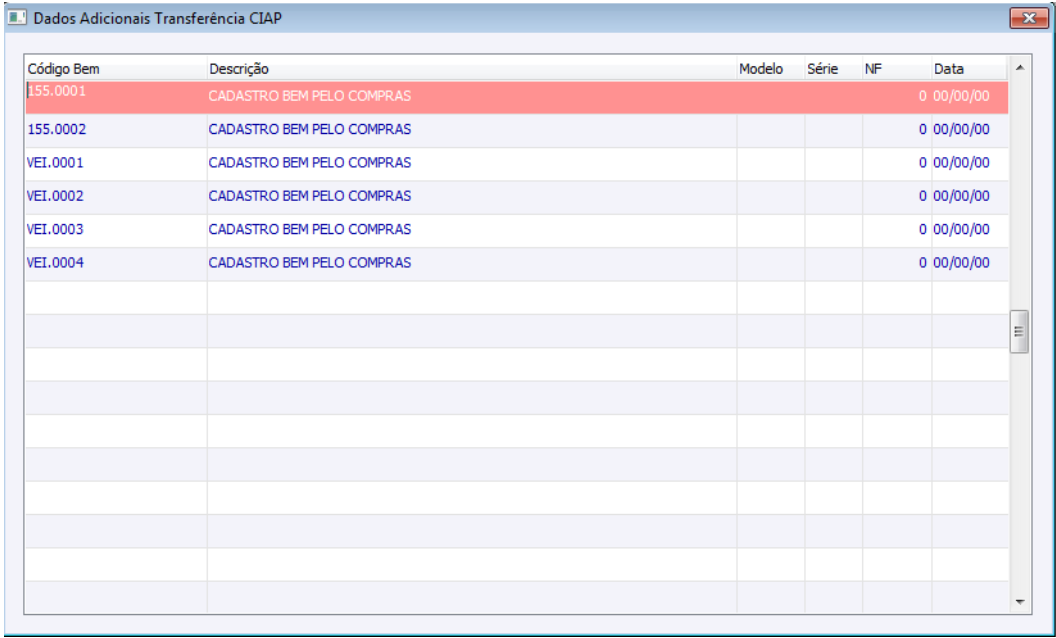
Task: Click NF value 0 in row VEI.0004
Action: (923, 263)
